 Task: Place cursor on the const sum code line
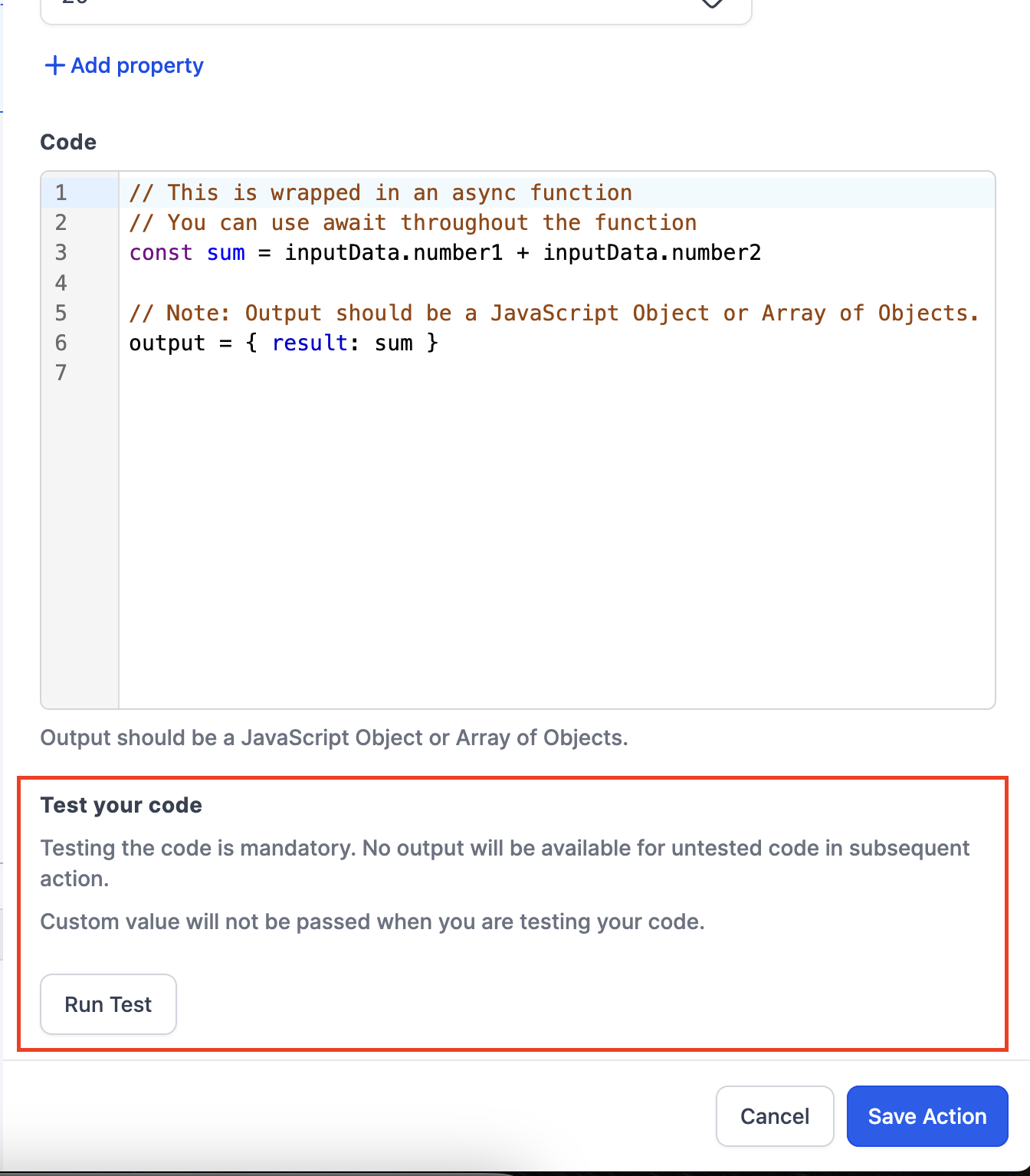click(445, 252)
